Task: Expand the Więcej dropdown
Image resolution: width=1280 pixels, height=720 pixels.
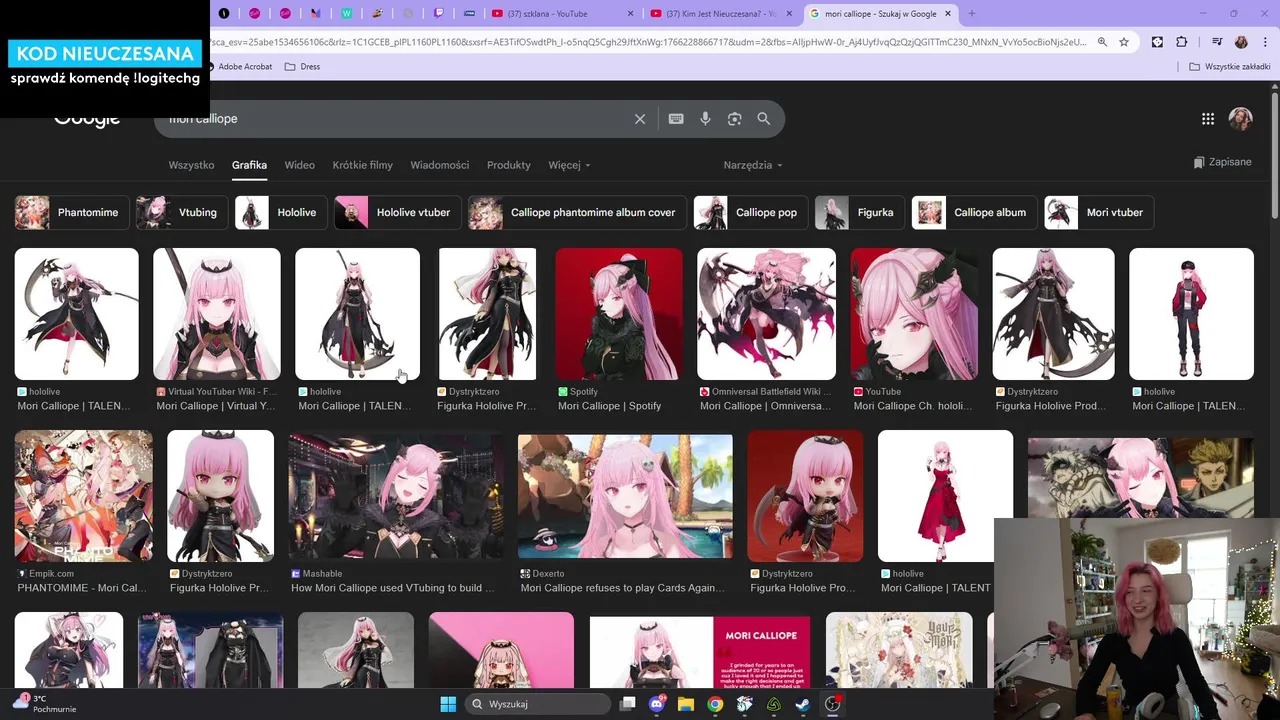Action: pos(569,165)
